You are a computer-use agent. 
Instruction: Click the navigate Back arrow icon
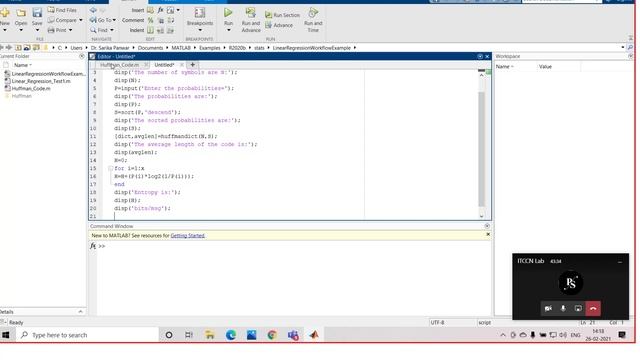coord(93,10)
